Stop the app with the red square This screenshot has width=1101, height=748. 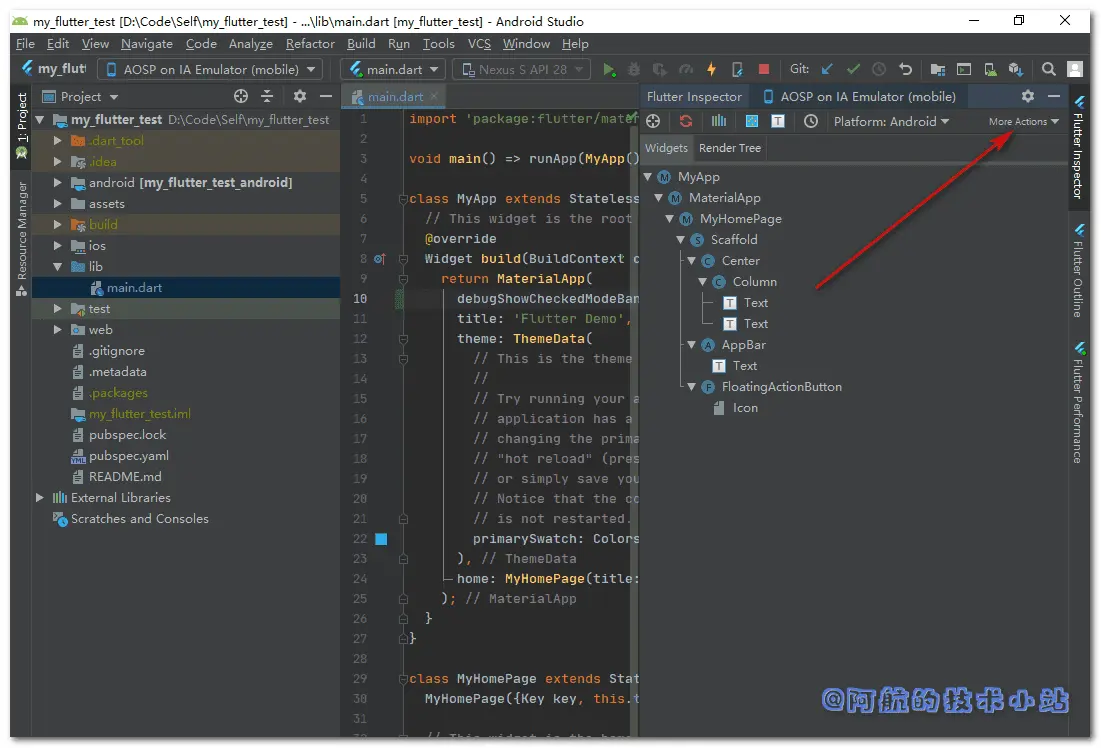pyautogui.click(x=764, y=69)
